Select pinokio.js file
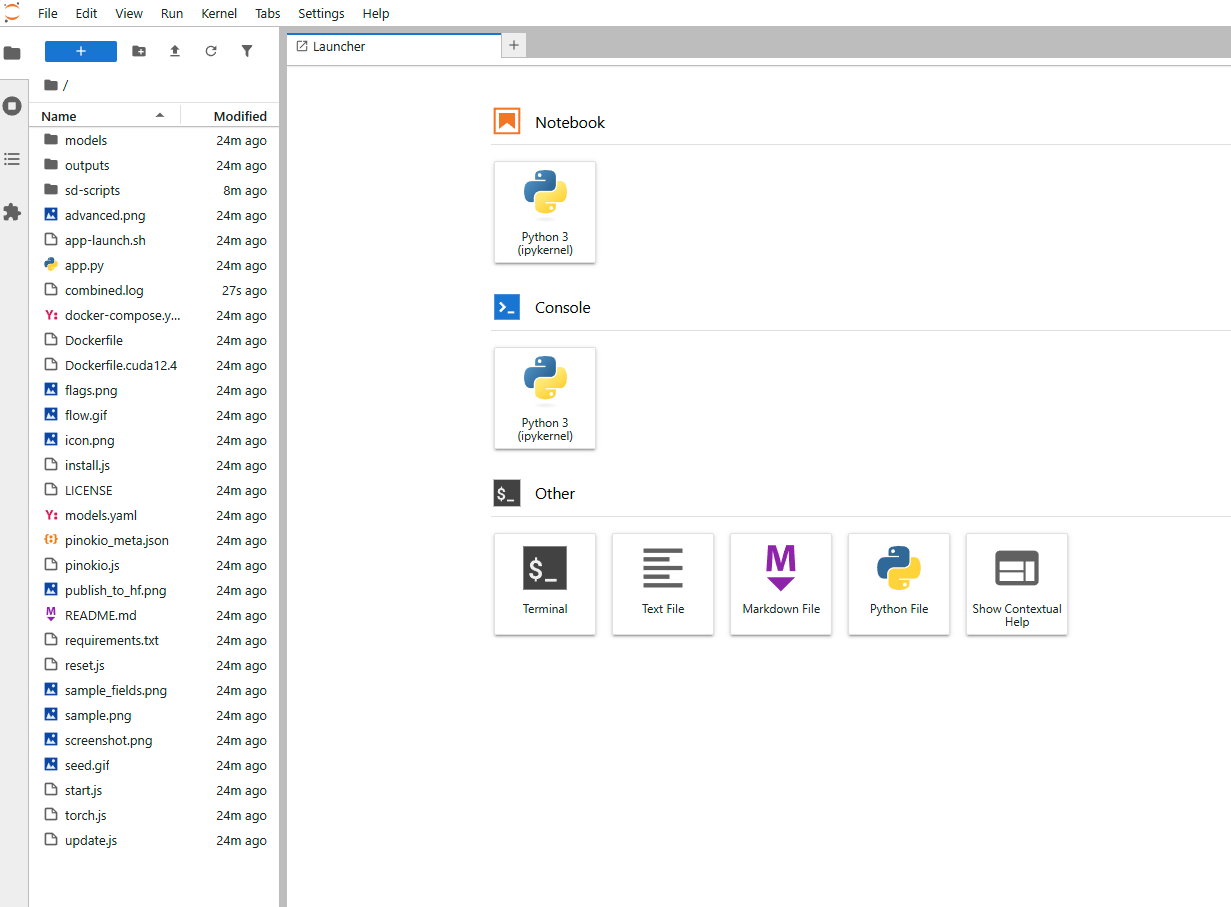This screenshot has height=907, width=1231. 154,565
